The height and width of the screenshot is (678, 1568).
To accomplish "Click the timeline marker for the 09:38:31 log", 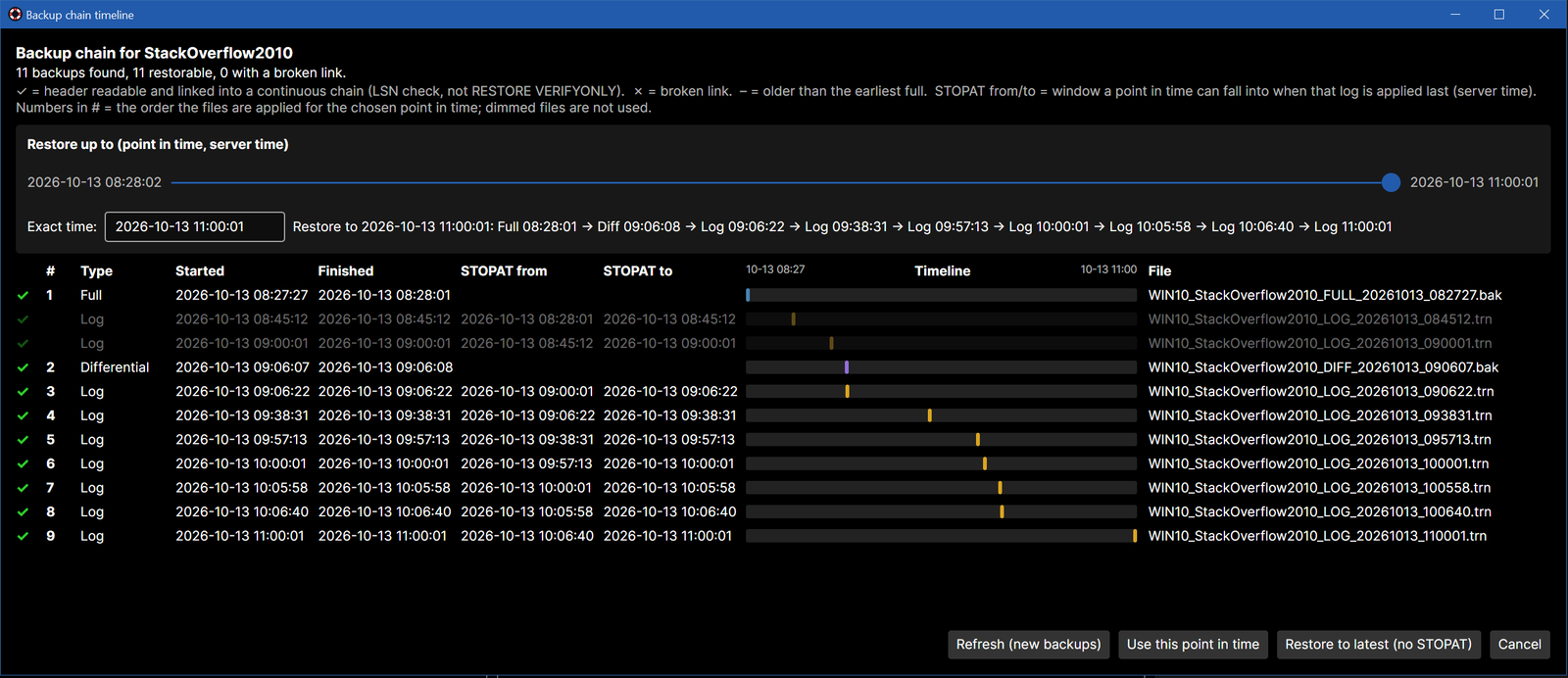I will tap(930, 415).
